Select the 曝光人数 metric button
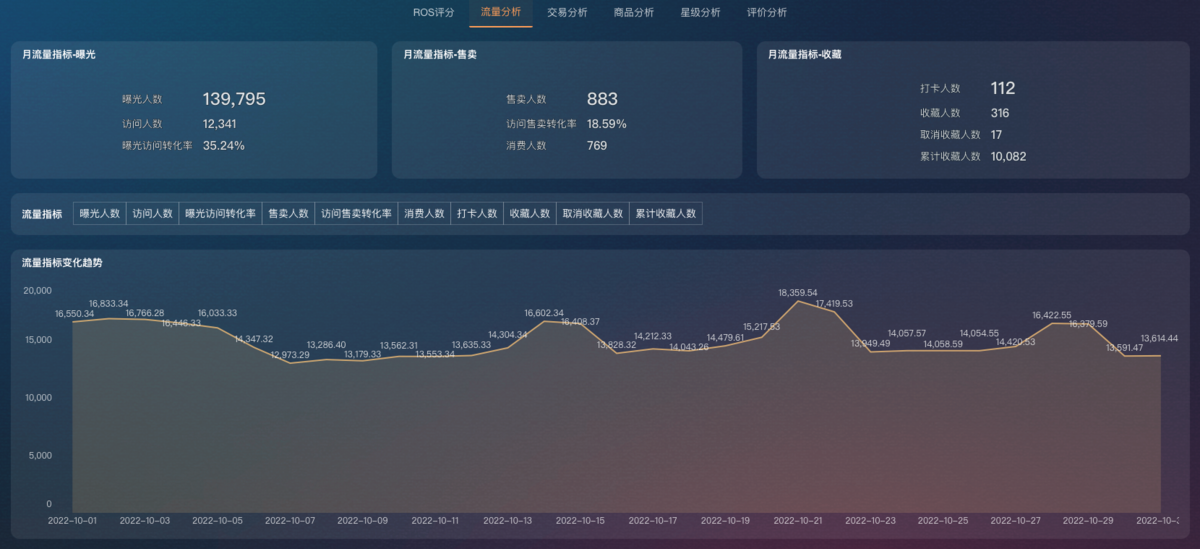Screen dimensions: 1200x549 pyautogui.click(x=100, y=214)
